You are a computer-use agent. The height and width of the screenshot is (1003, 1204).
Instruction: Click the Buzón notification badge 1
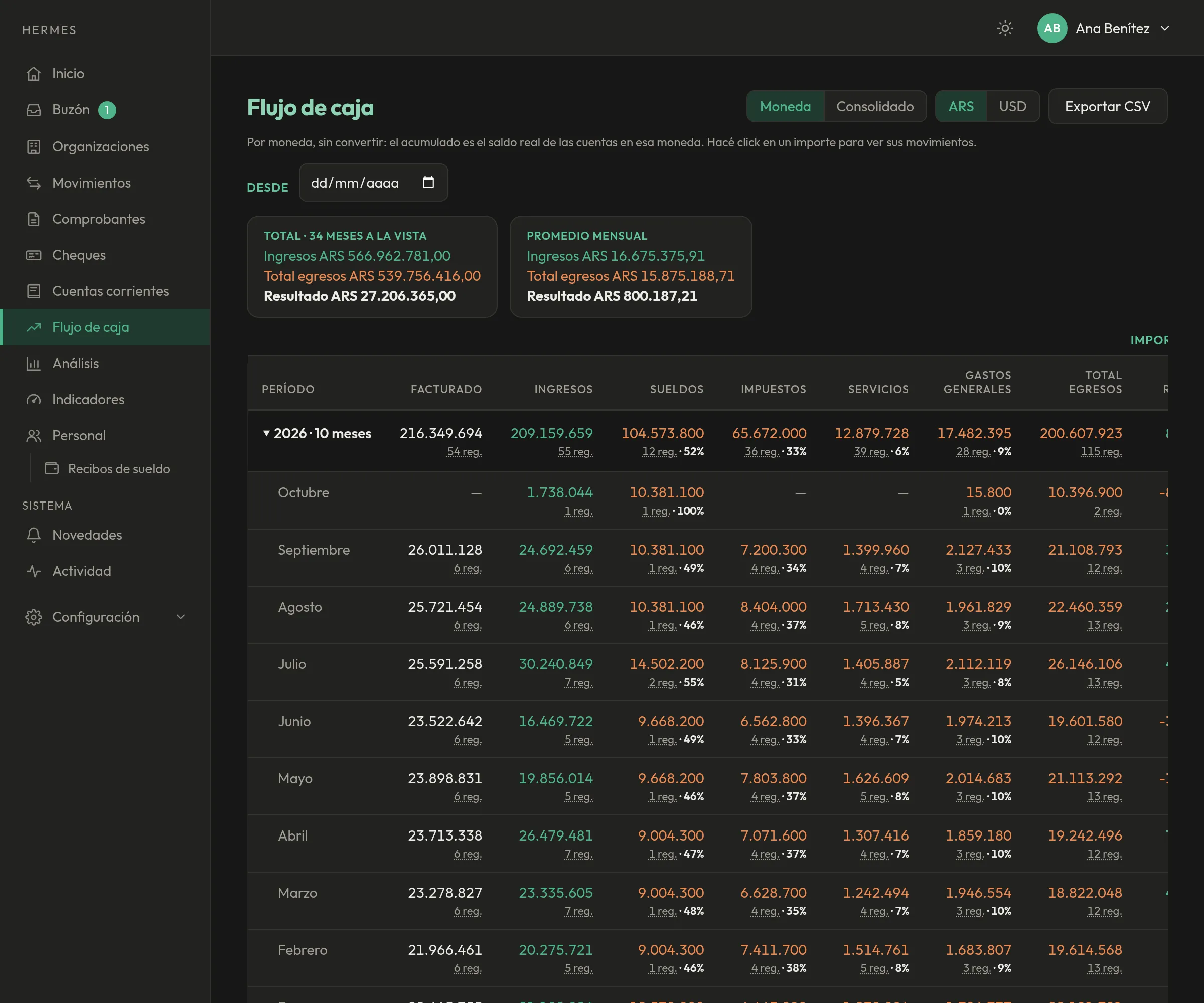(107, 110)
